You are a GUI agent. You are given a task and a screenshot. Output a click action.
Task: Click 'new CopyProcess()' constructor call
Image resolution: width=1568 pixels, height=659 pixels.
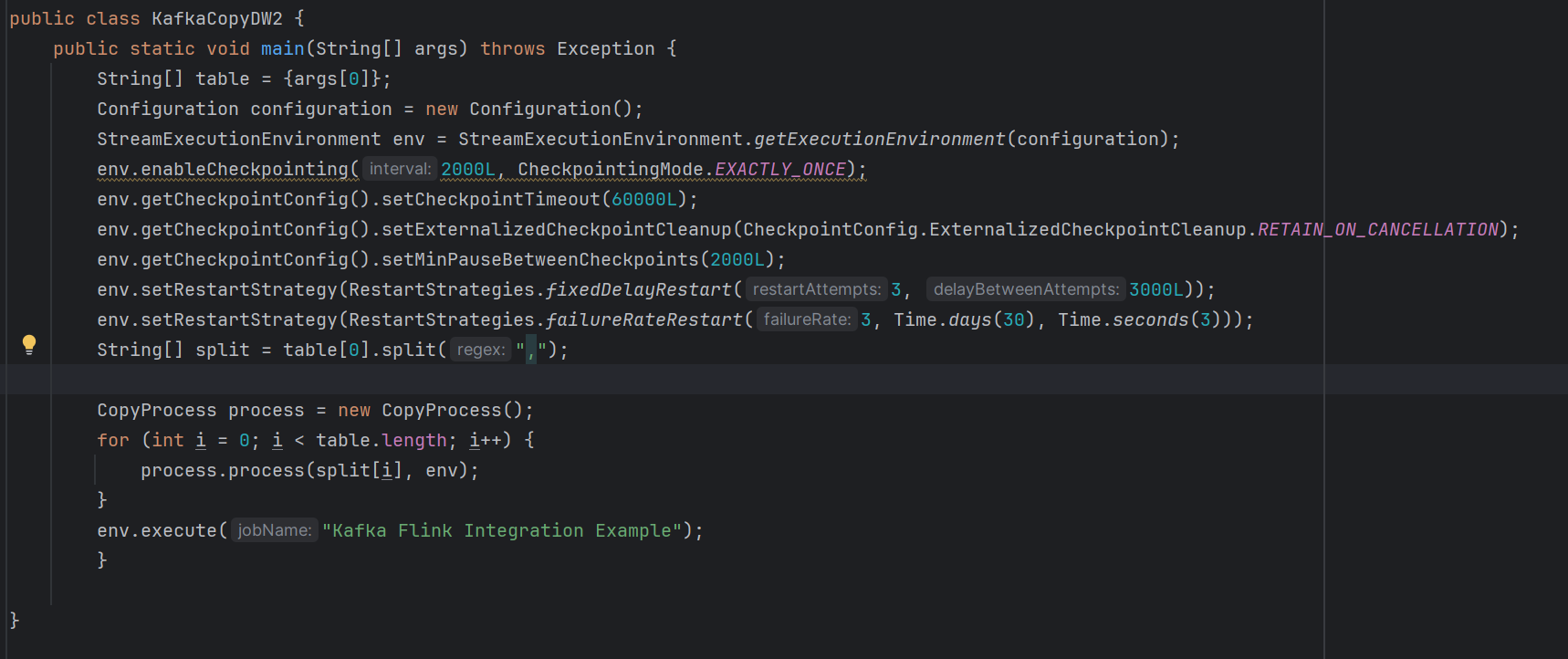(431, 410)
